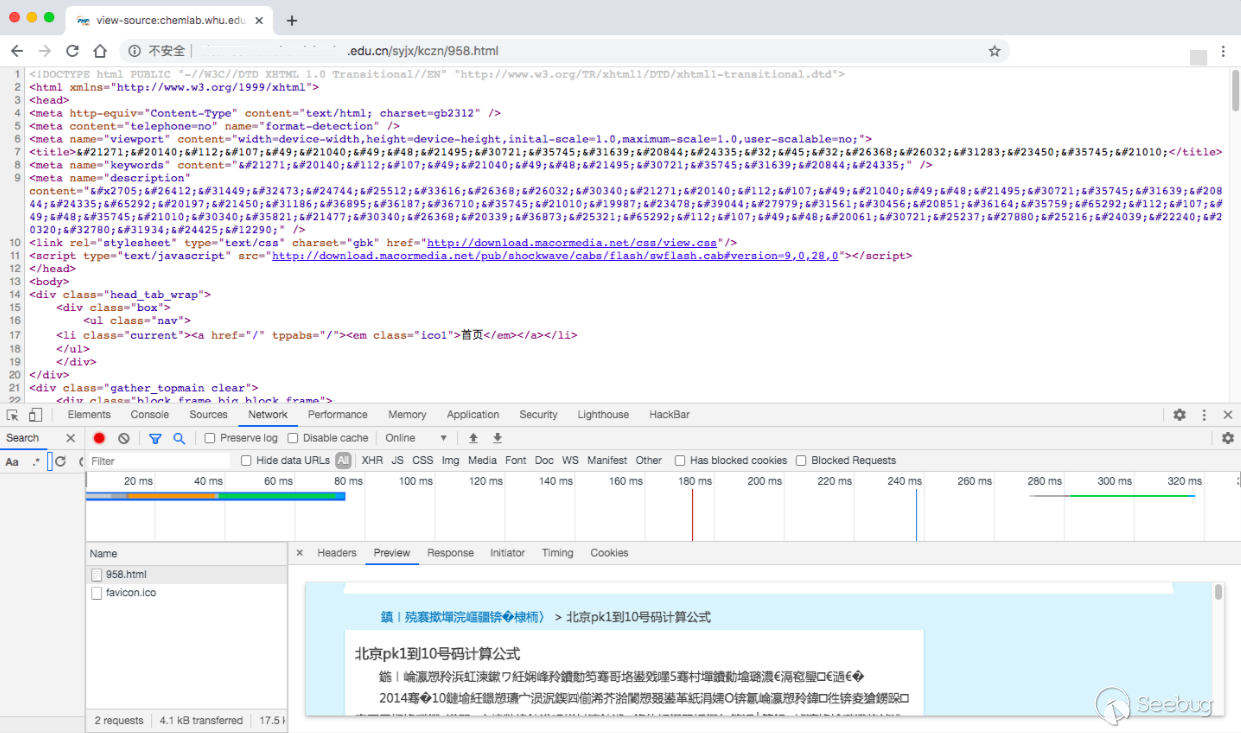Show the Headers tab of request
The height and width of the screenshot is (733, 1241).
coord(337,553)
